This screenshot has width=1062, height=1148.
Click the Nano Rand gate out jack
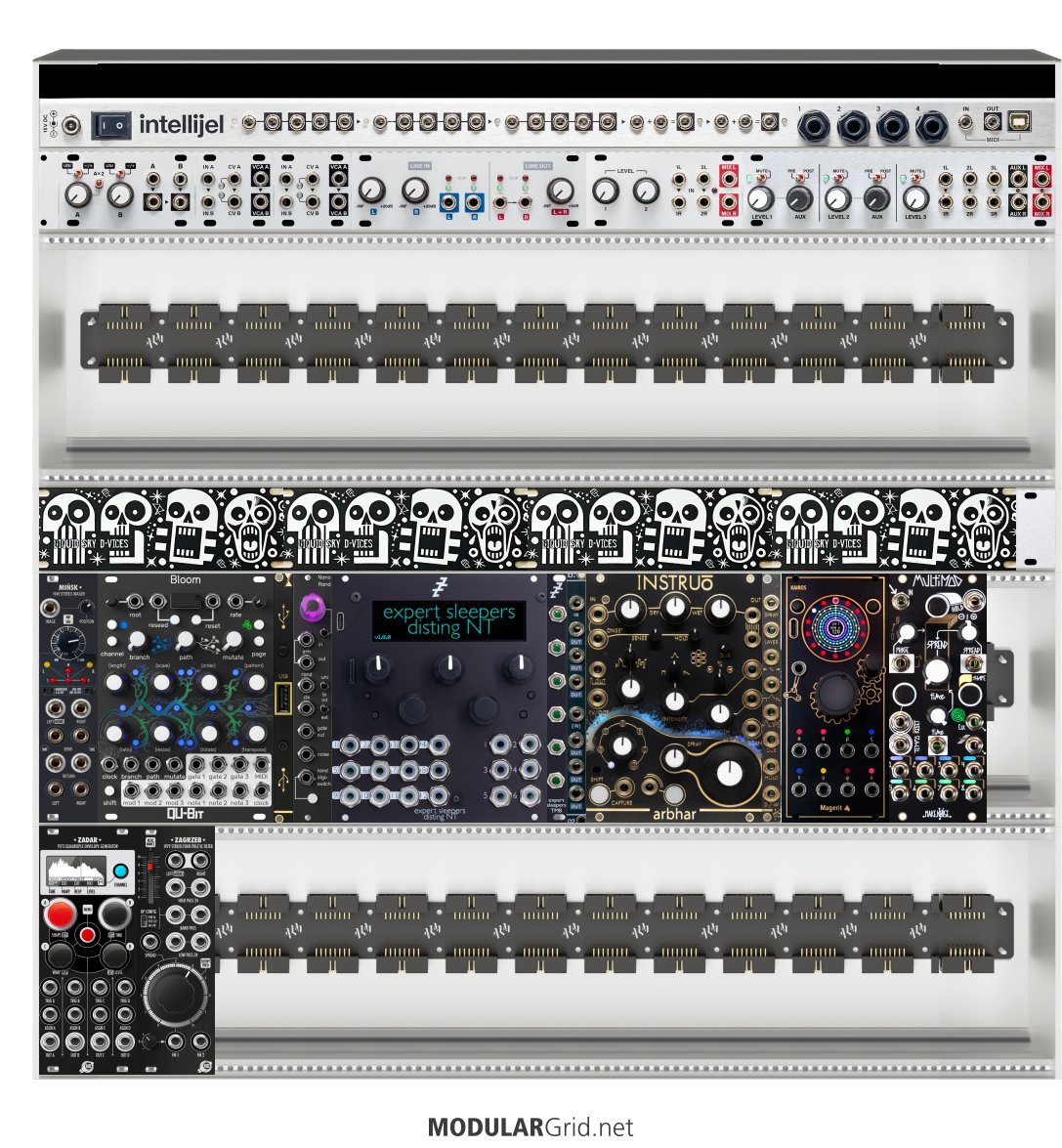pyautogui.click(x=306, y=730)
